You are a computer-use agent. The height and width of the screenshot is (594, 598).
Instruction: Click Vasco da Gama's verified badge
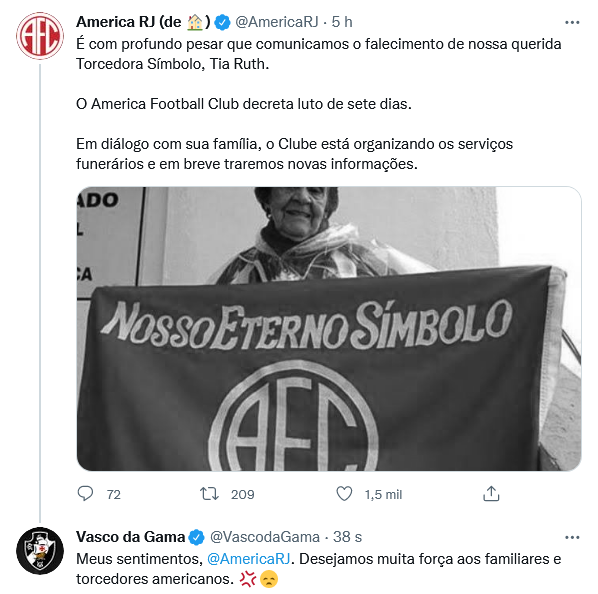[197, 537]
